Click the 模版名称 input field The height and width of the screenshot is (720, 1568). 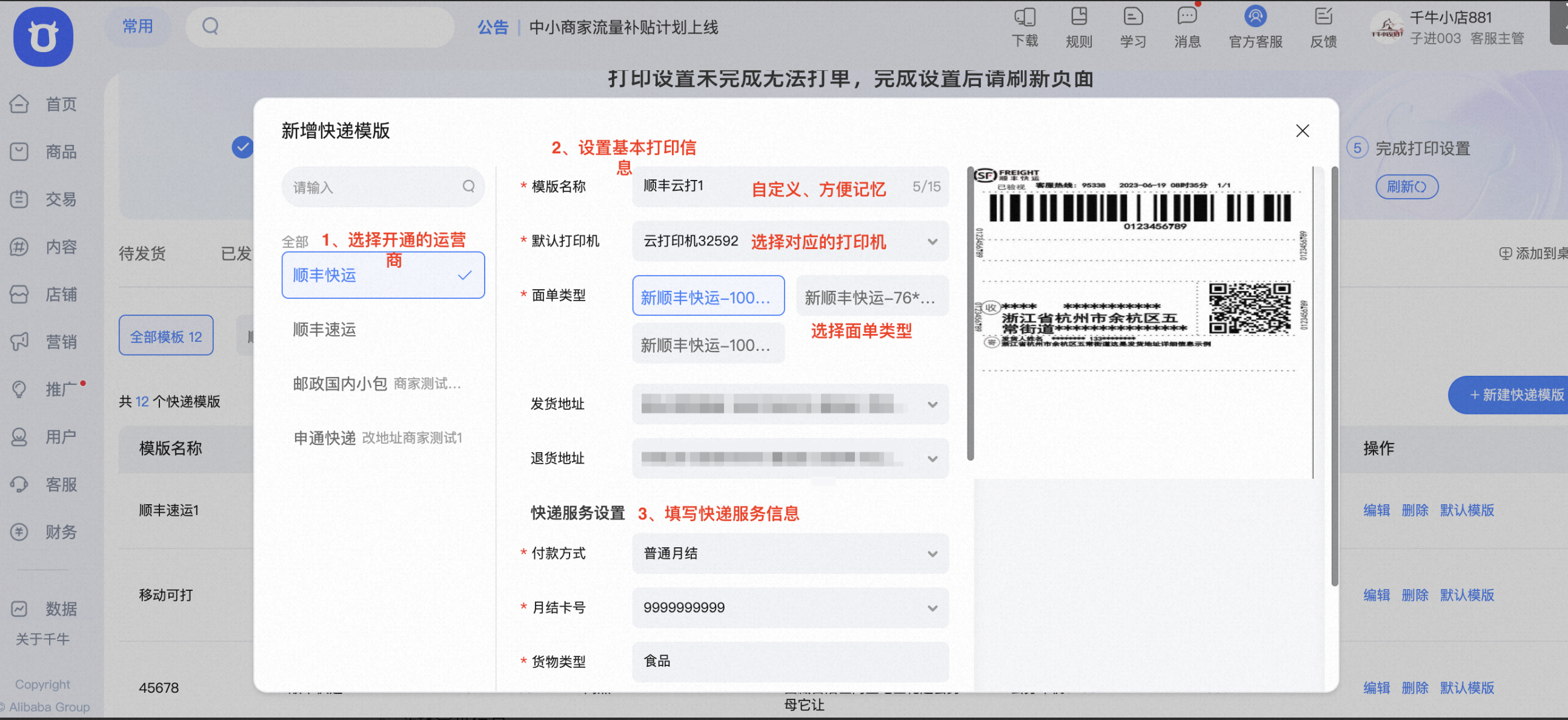coord(789,187)
